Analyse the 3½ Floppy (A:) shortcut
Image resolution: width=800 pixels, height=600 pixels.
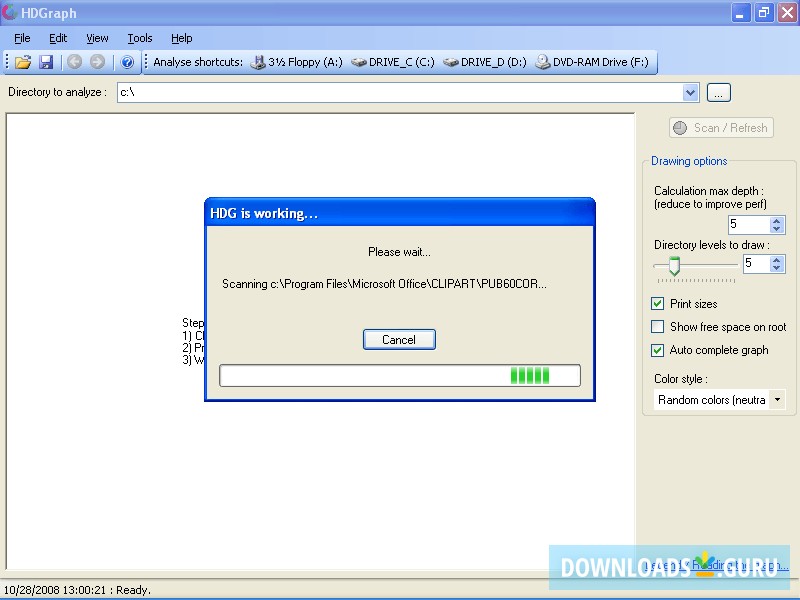point(296,62)
